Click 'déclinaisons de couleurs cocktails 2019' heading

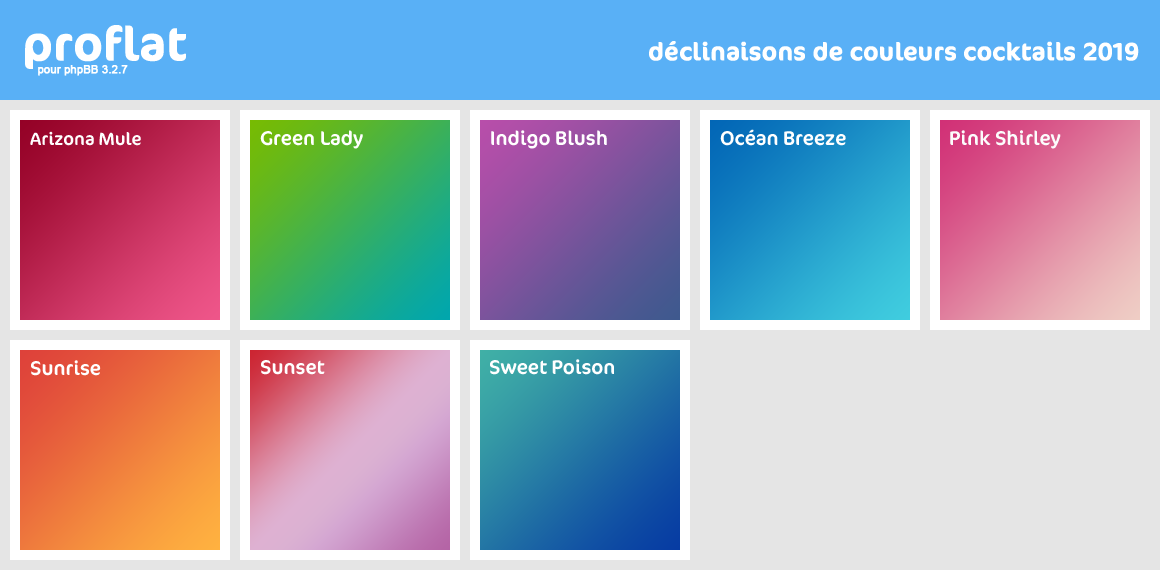894,52
